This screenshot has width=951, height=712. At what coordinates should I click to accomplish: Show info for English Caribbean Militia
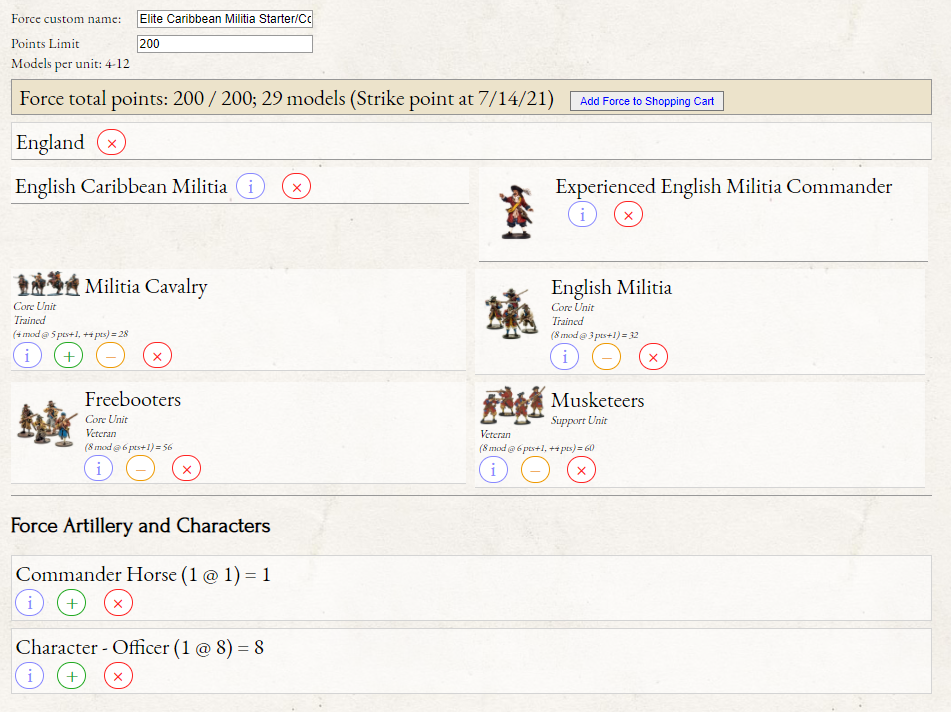[x=250, y=186]
